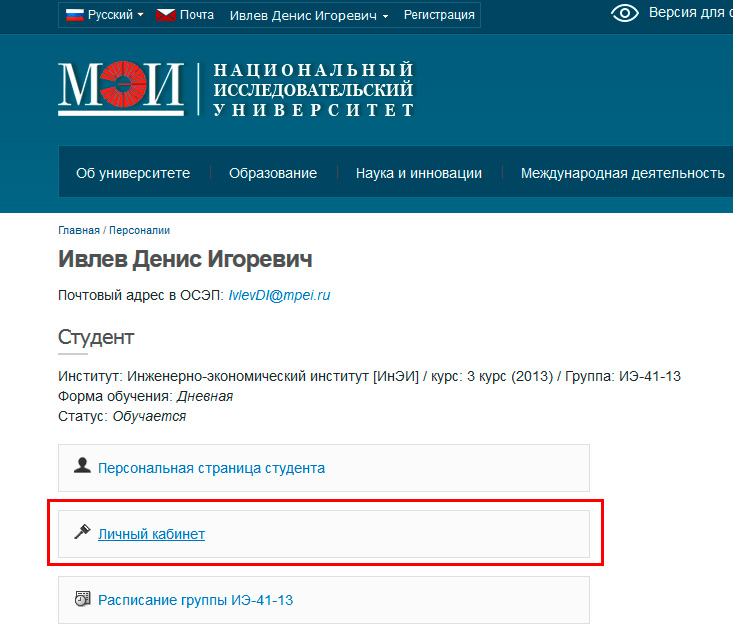
Task: Open the Личный кабинет link
Action: click(151, 534)
